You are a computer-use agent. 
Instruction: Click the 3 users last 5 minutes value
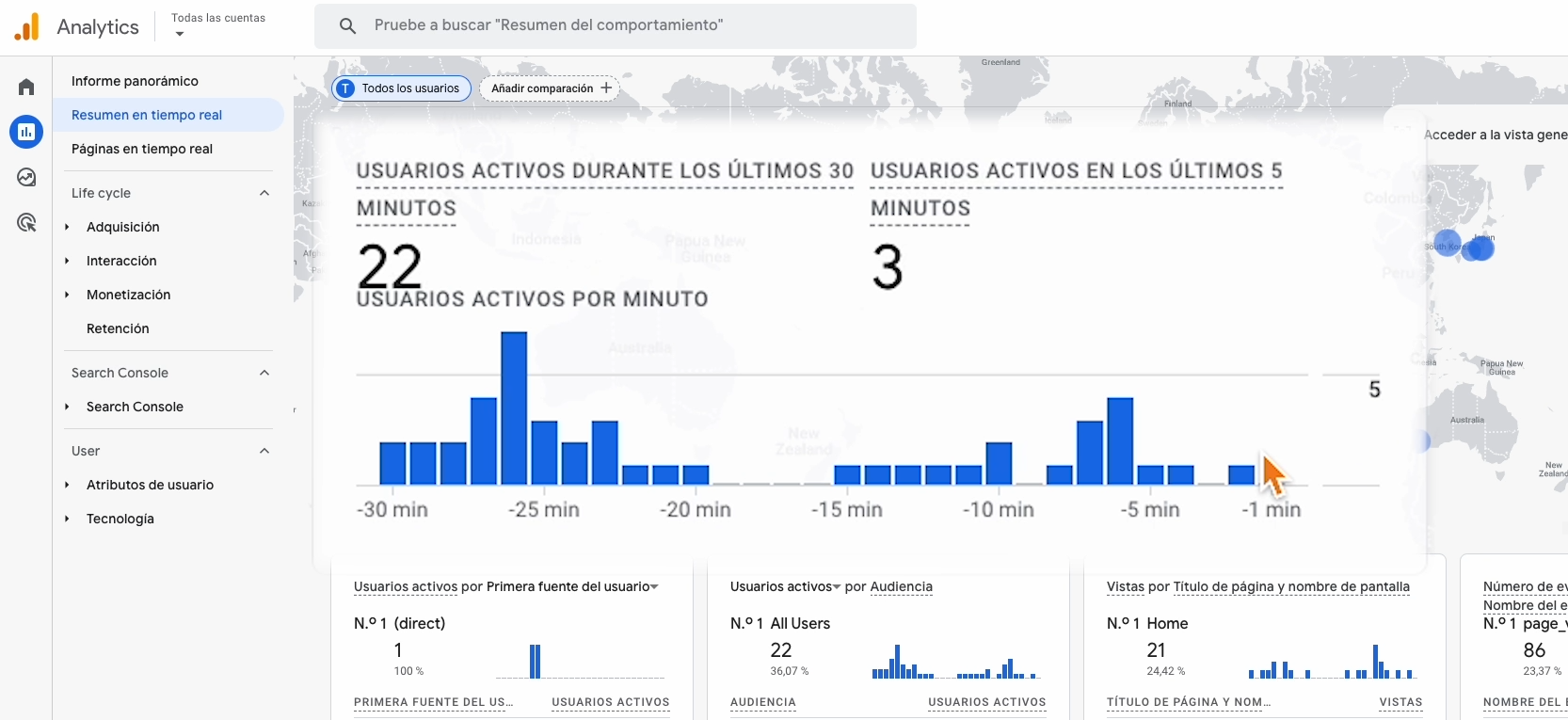point(888,266)
